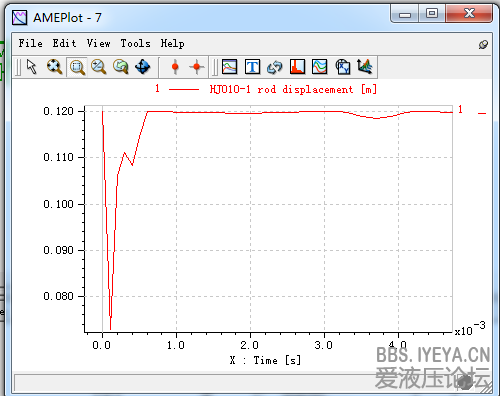This screenshot has height=396, width=500.
Task: Click the XY plot icon
Action: (x=343, y=67)
